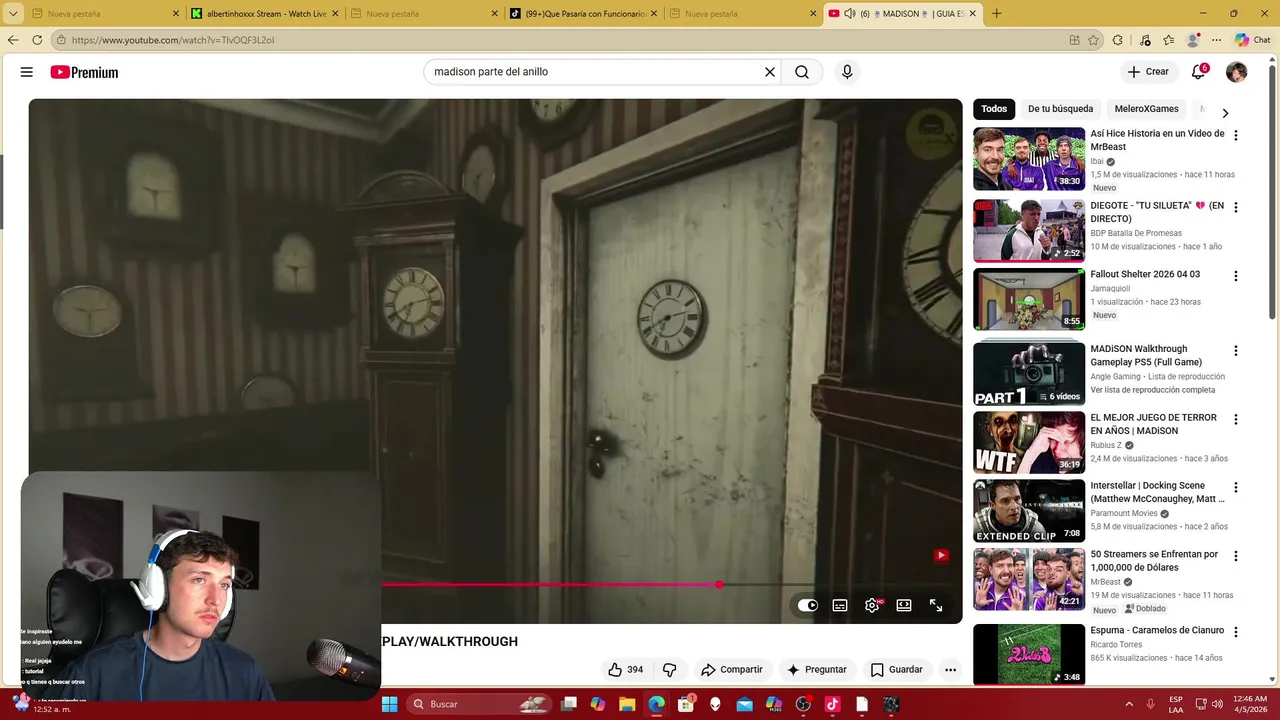Show hidden system tray icons
The image size is (1280, 720).
coord(1129,704)
